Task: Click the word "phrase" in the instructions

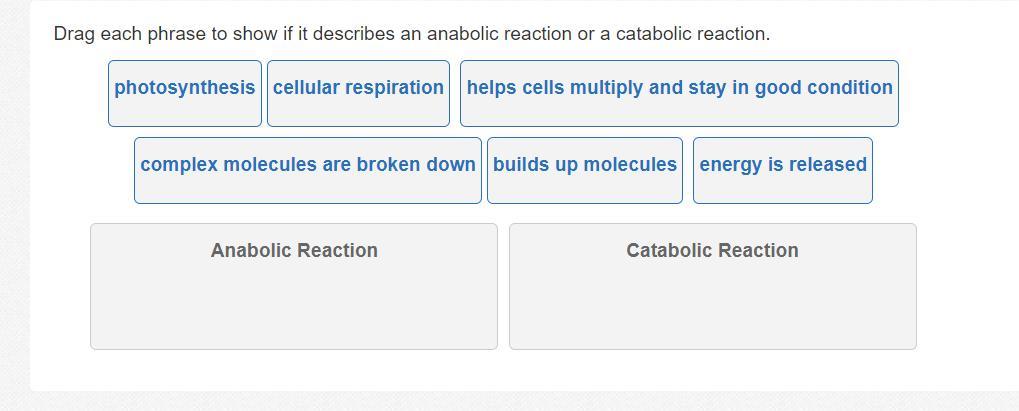Action: pos(176,34)
